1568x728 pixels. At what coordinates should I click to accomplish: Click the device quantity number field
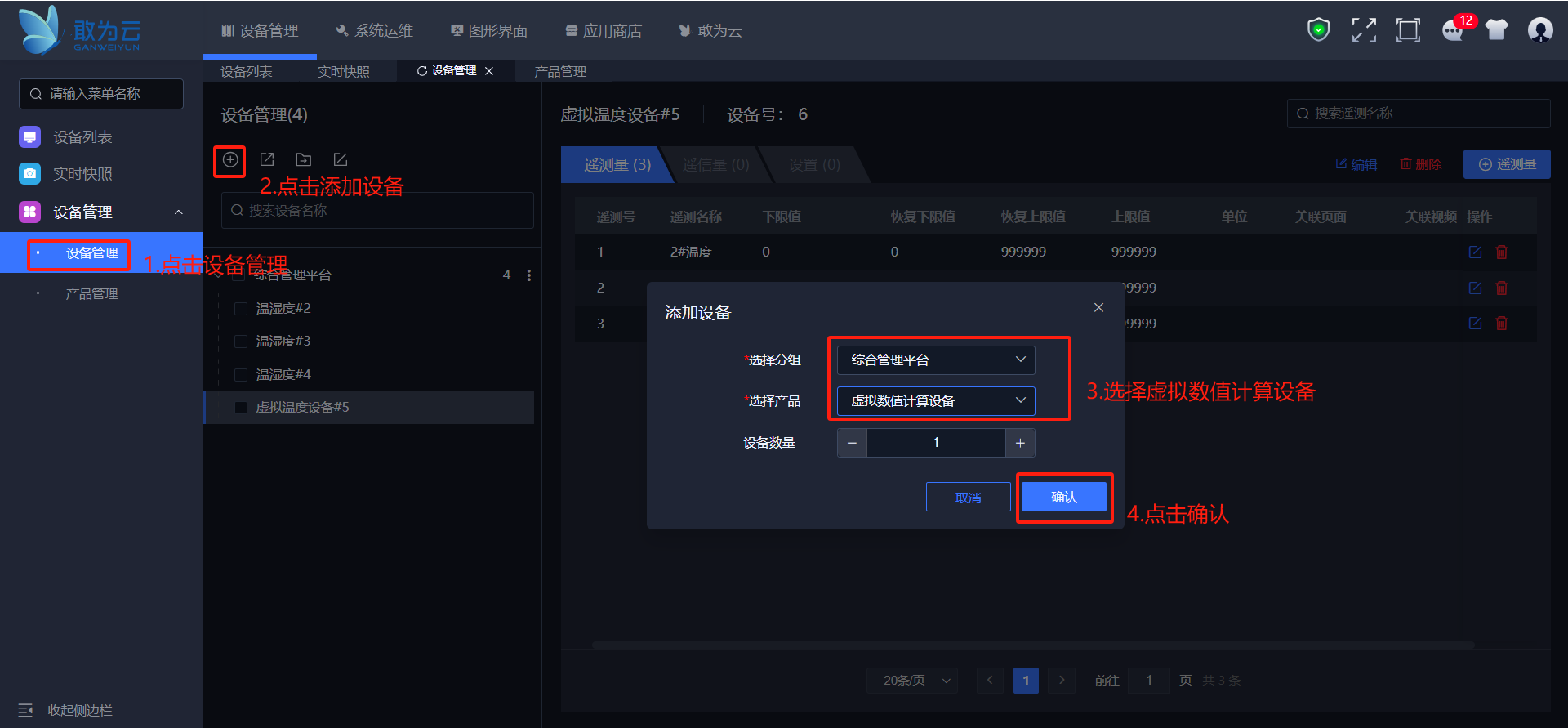936,443
